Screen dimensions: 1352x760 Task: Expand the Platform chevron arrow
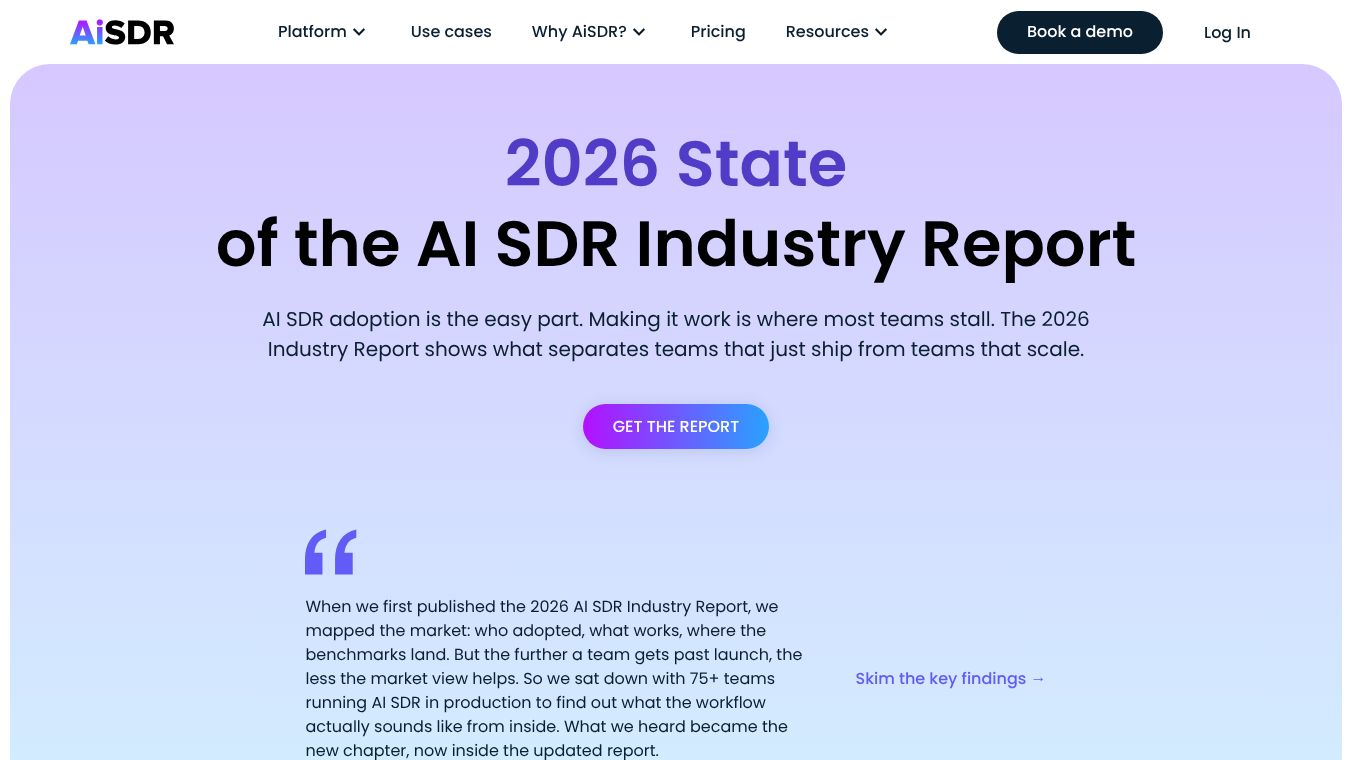pyautogui.click(x=359, y=32)
